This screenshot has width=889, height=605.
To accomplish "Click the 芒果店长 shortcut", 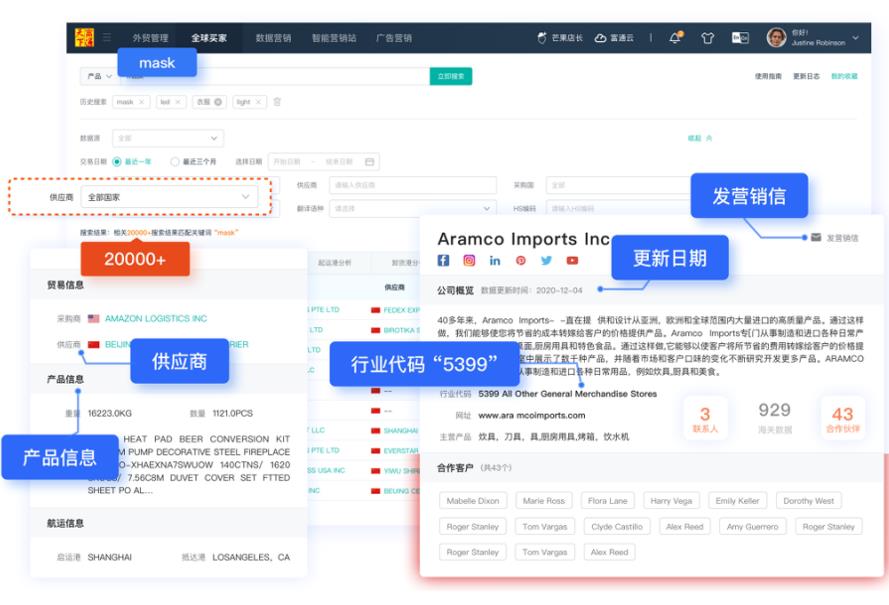I will [560, 38].
